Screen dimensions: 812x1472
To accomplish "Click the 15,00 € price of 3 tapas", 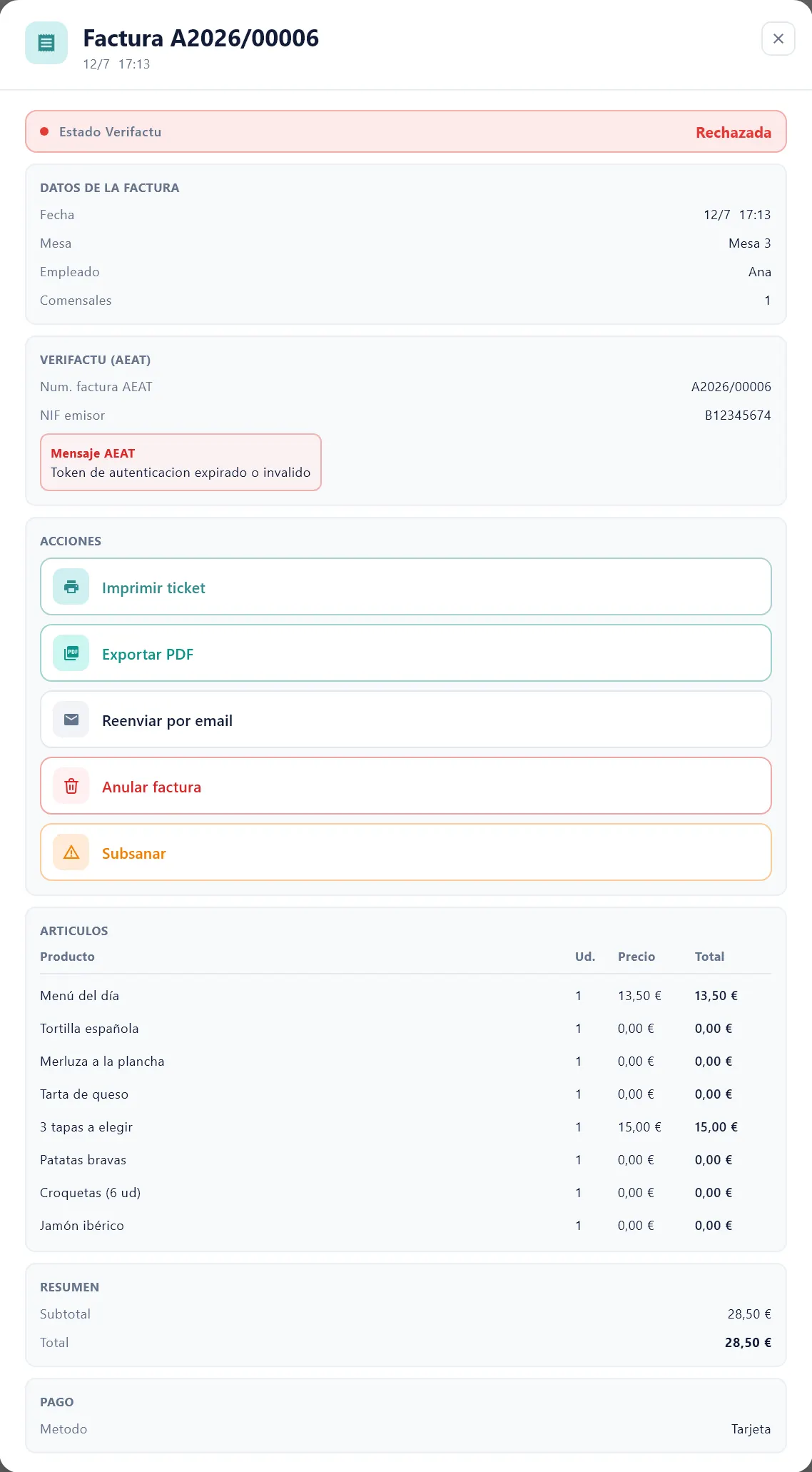I will pos(639,1127).
